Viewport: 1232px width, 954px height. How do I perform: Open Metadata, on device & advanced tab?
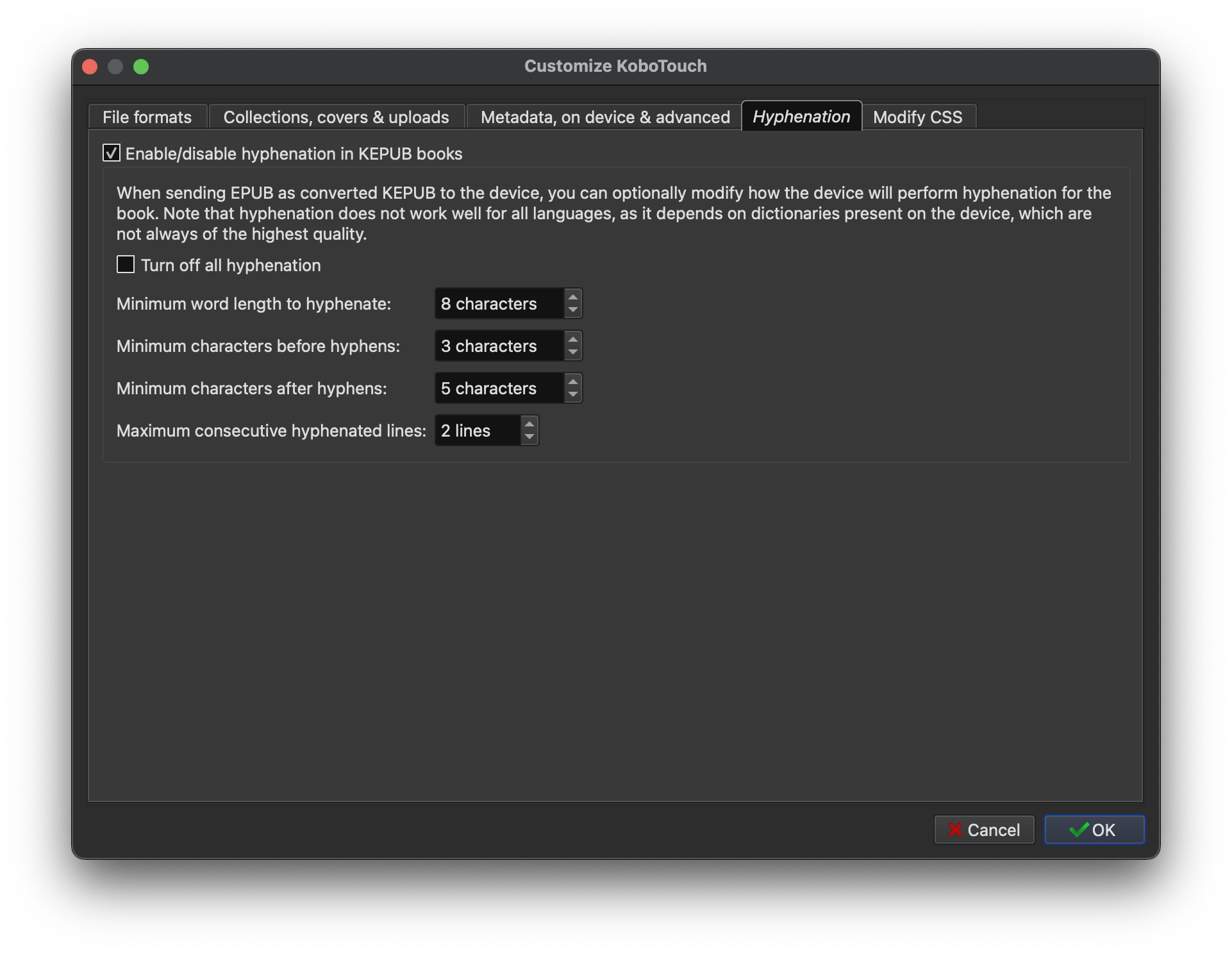[x=604, y=117]
